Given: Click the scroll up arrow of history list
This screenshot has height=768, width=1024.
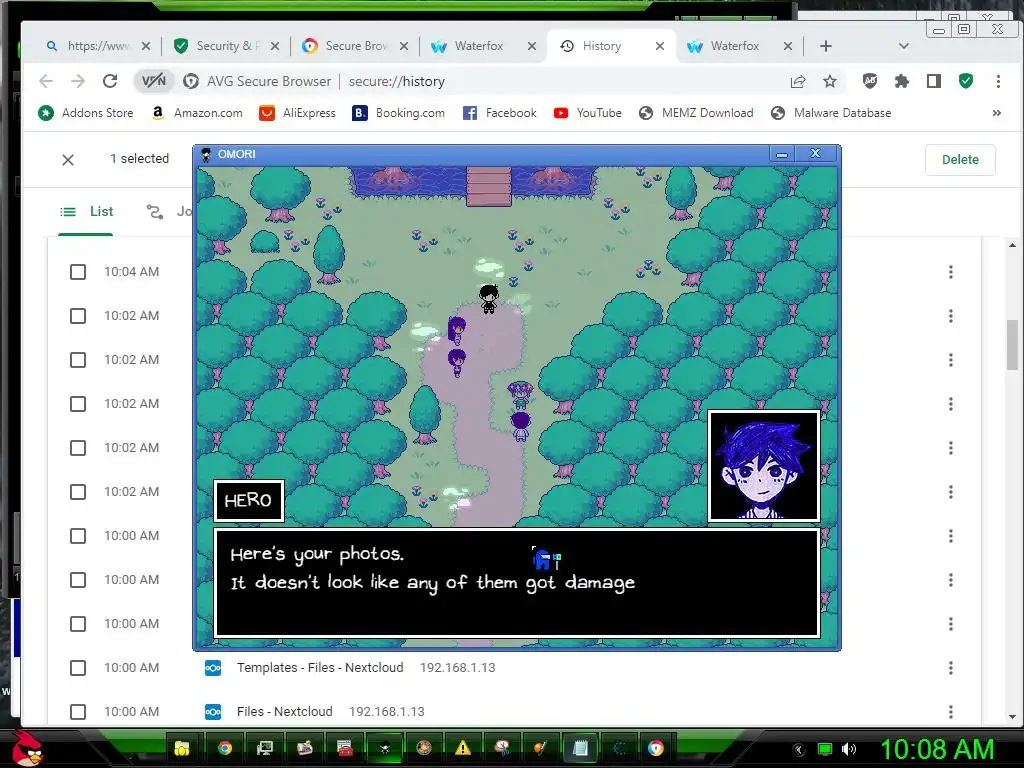Looking at the screenshot, I should coord(1012,246).
